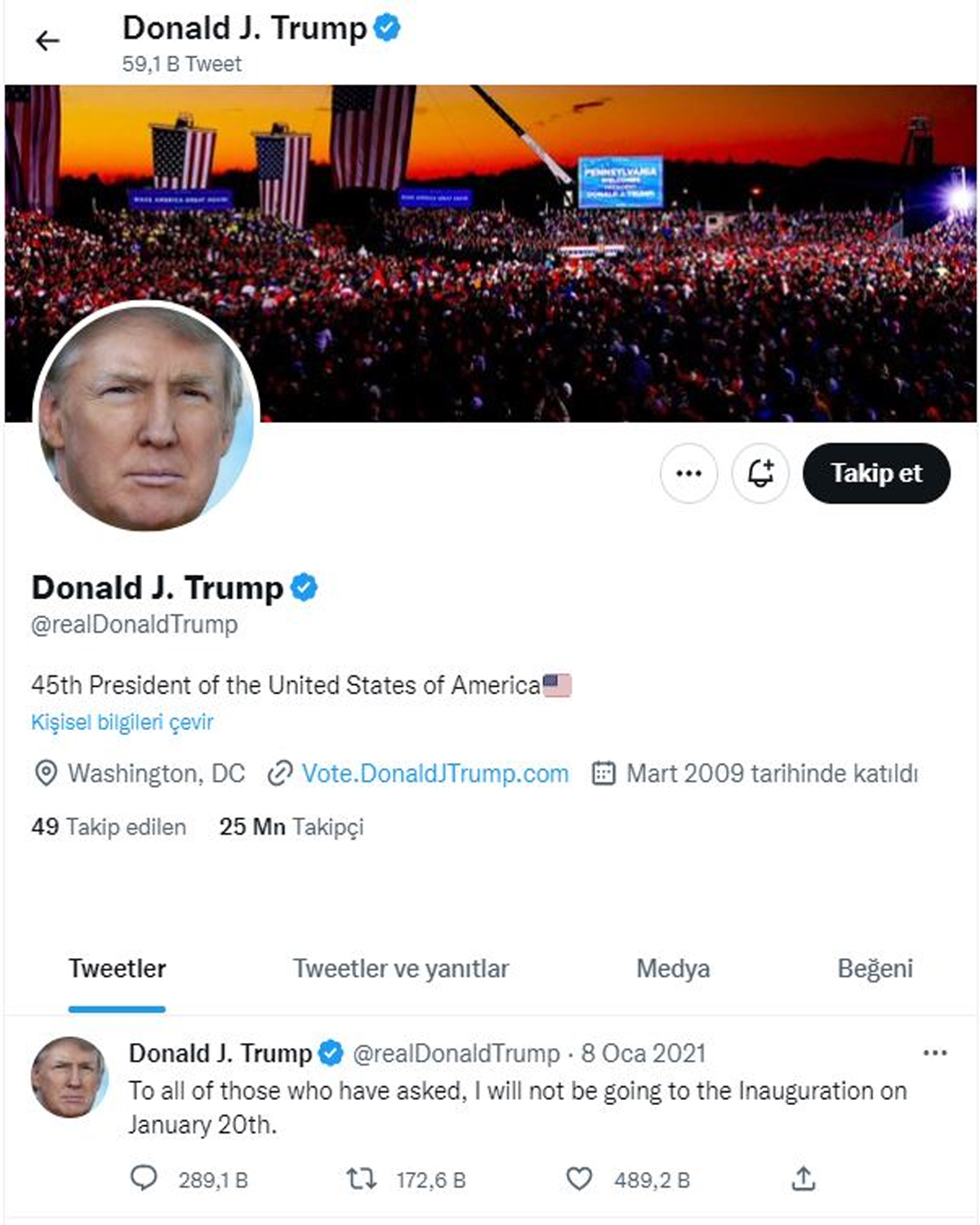Click the small avatar beside the tweet
Image resolution: width=980 pixels, height=1225 pixels.
click(69, 1076)
